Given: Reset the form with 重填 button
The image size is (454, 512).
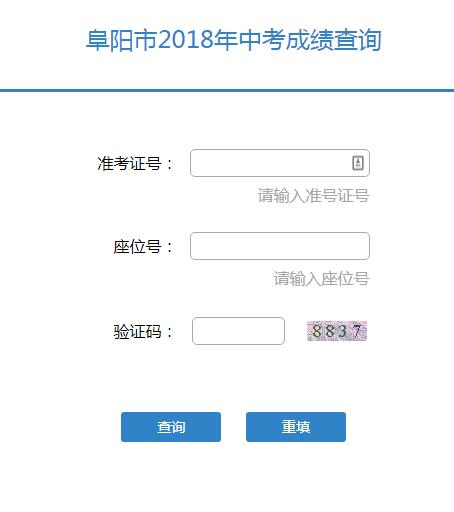Looking at the screenshot, I should pos(296,427).
